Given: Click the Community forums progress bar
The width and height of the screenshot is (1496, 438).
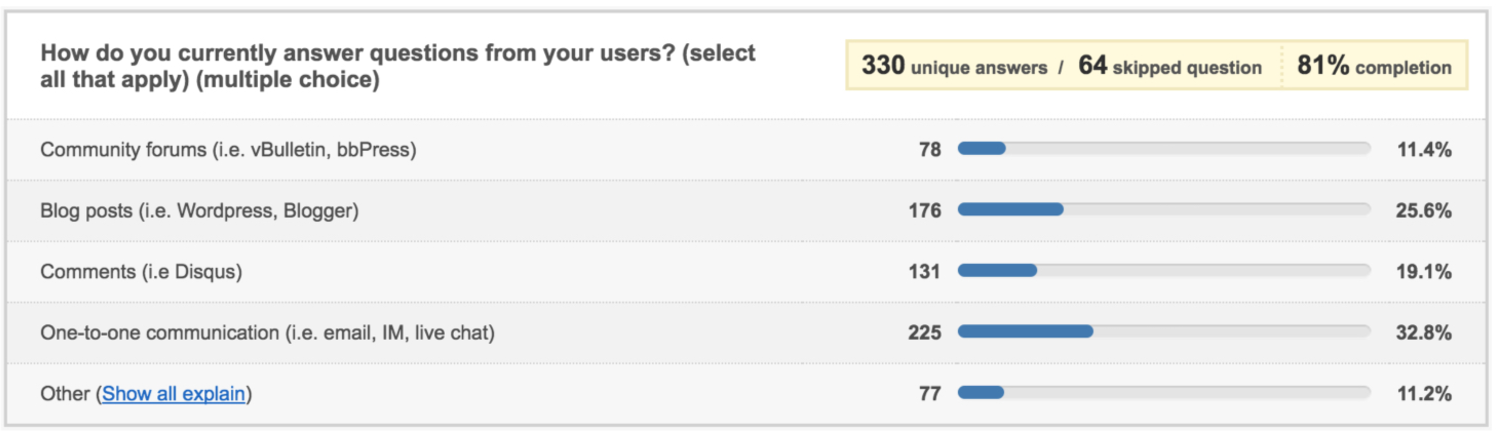Looking at the screenshot, I should click(1164, 149).
